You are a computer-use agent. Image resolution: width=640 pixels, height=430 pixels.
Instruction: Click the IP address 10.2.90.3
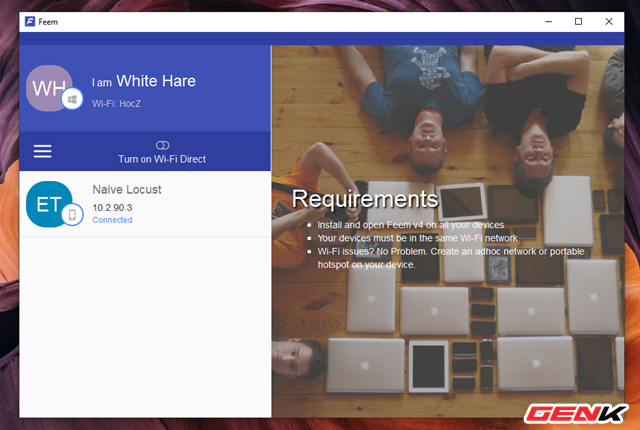coord(112,207)
